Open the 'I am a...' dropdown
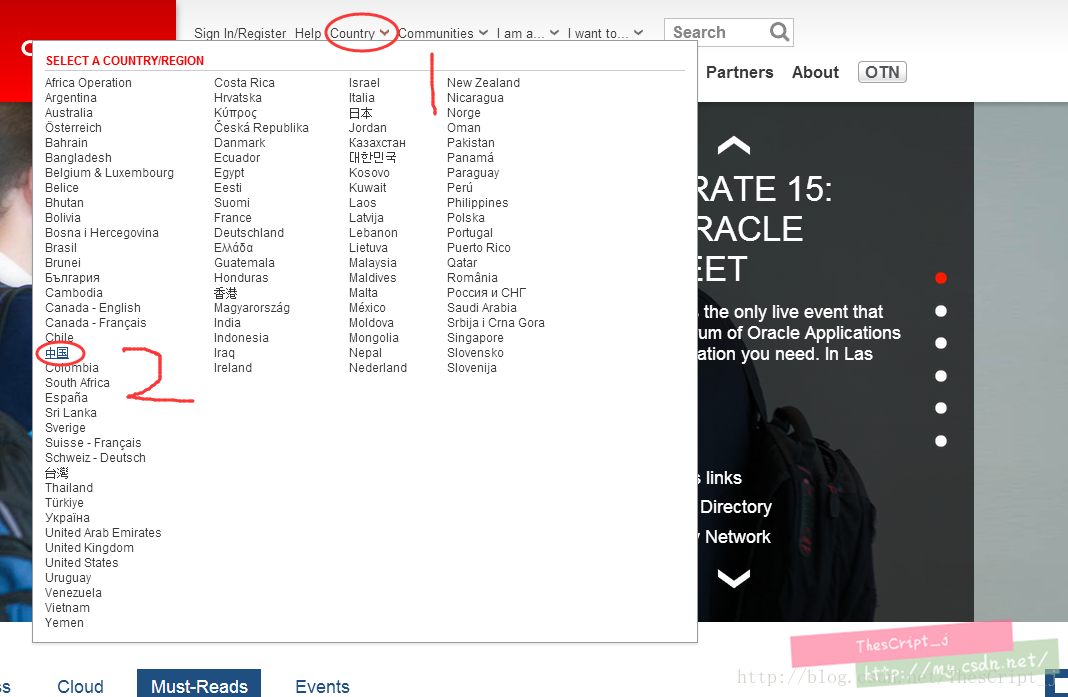Image resolution: width=1068 pixels, height=697 pixels. coord(528,33)
